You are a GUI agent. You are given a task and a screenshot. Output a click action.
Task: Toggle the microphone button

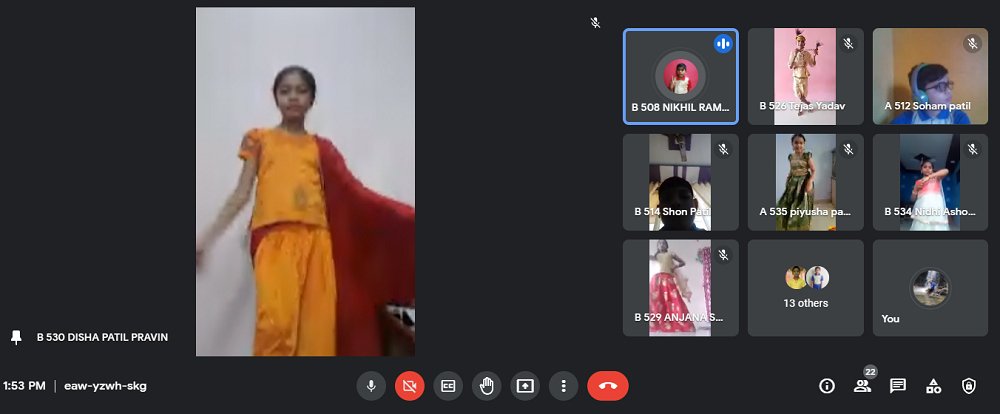click(x=371, y=385)
